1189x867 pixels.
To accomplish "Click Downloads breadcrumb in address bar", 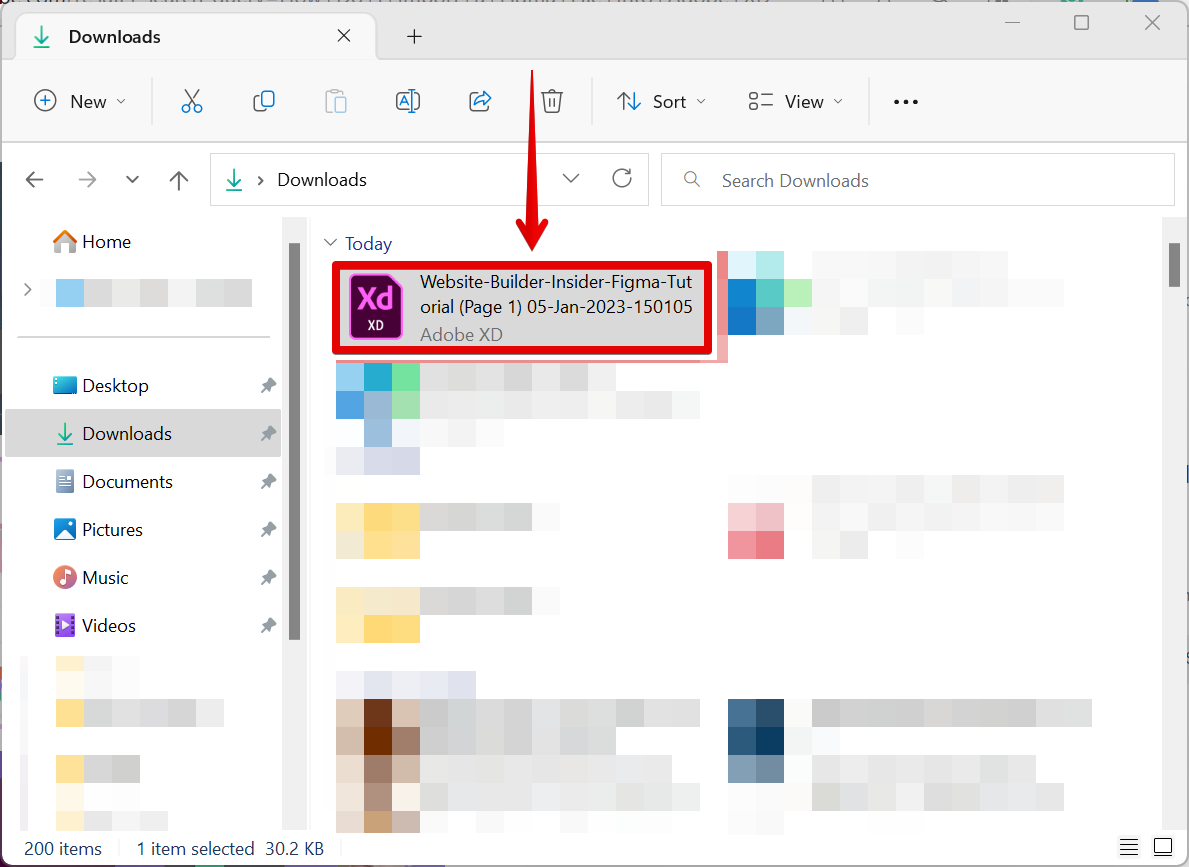I will [322, 180].
